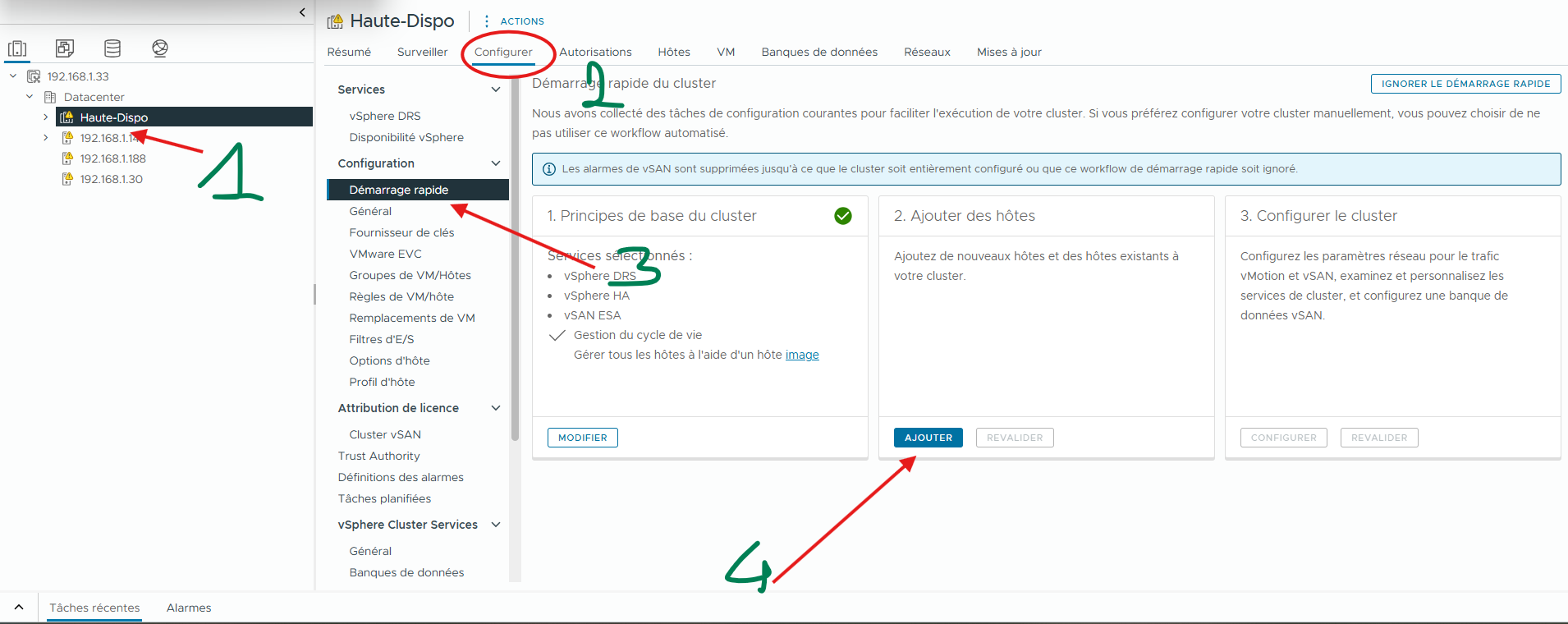
Task: Collapse the Datacenter tree node
Action: (30, 97)
